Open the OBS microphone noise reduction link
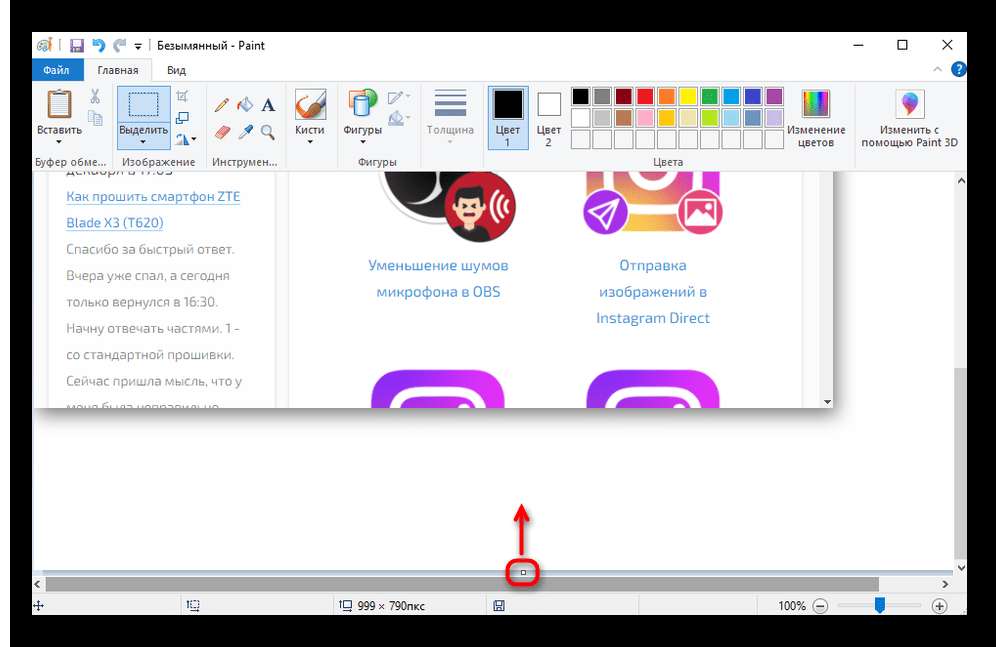 point(438,278)
